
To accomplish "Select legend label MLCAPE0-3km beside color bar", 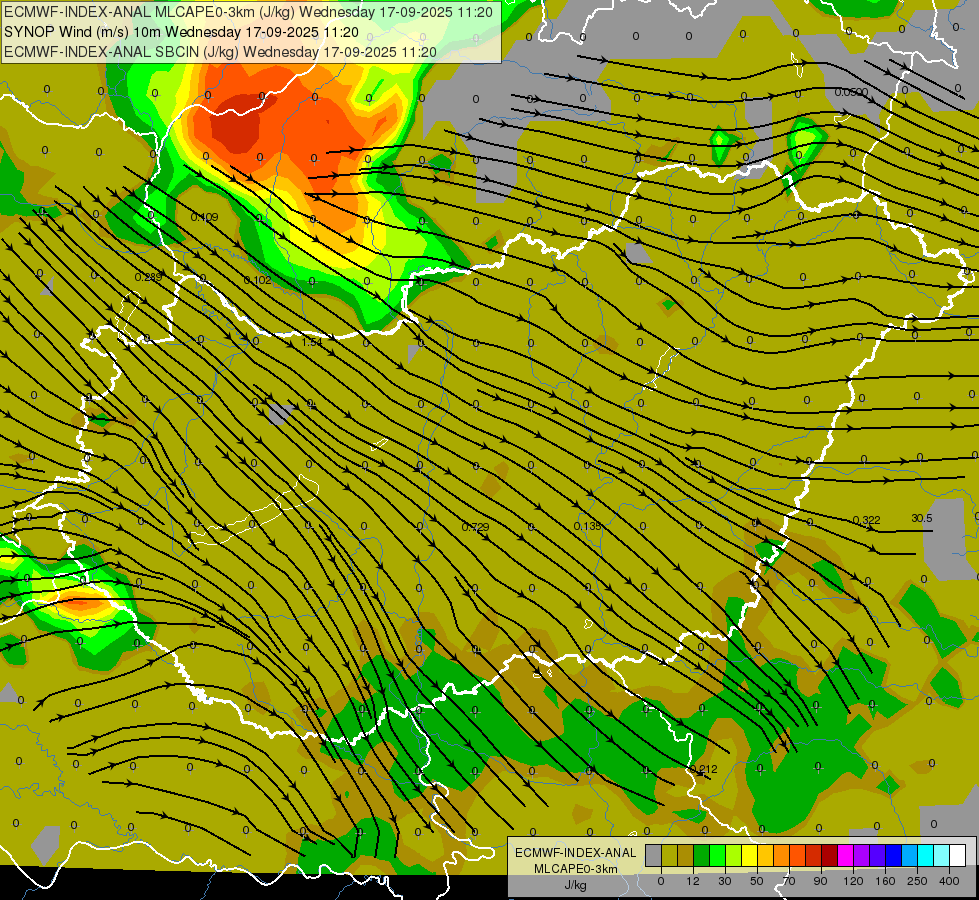I will pos(575,869).
